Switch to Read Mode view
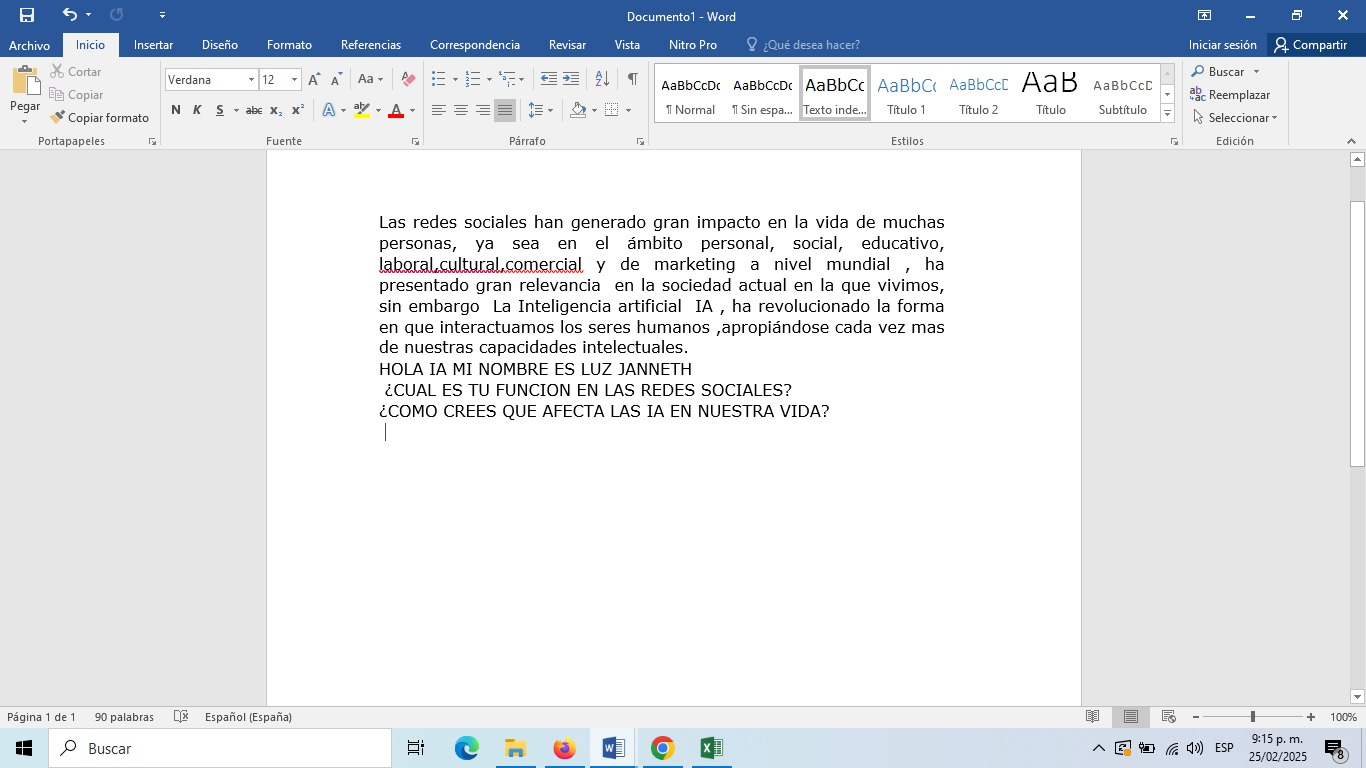 click(x=1093, y=717)
